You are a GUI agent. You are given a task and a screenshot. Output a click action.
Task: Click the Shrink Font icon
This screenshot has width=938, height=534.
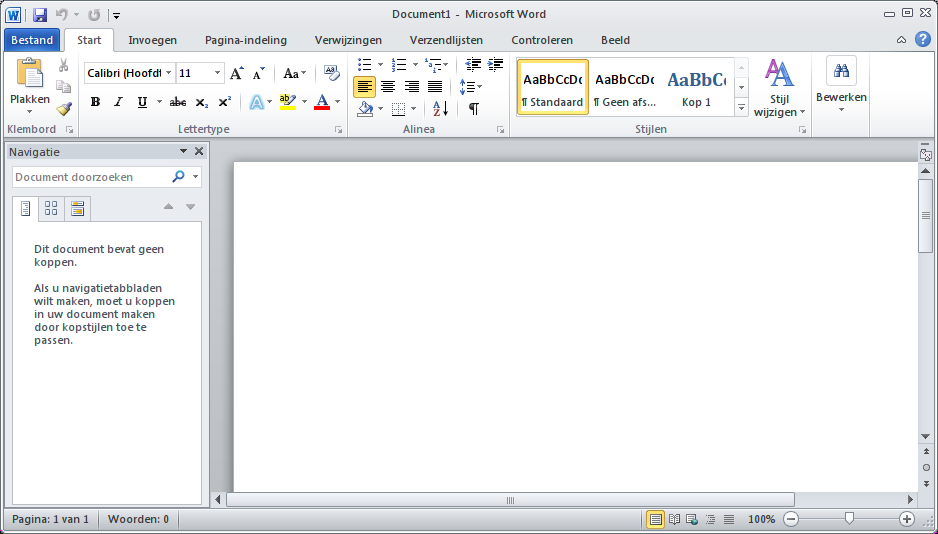(x=258, y=73)
